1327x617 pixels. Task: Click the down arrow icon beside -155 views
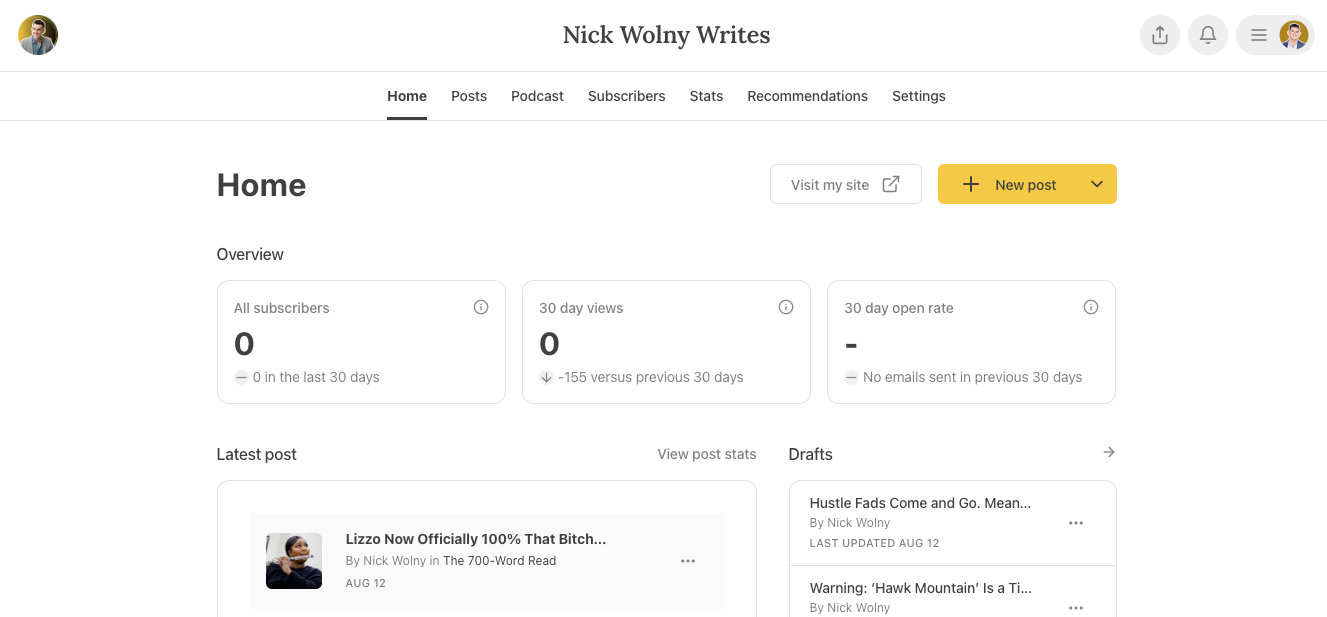click(546, 377)
